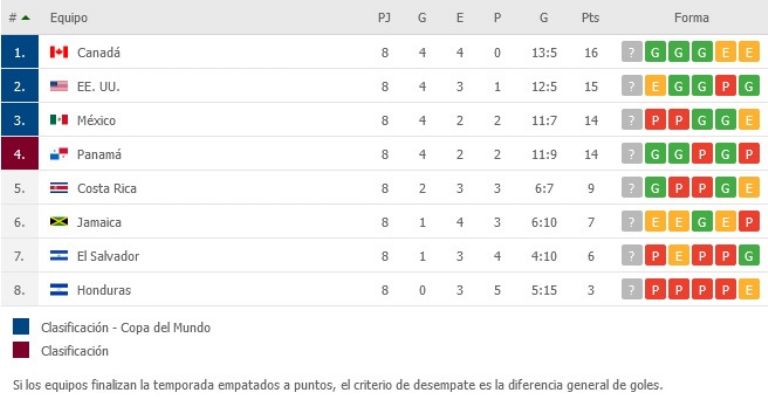
Task: Sort table by the # rank arrow
Action: [x=26, y=18]
